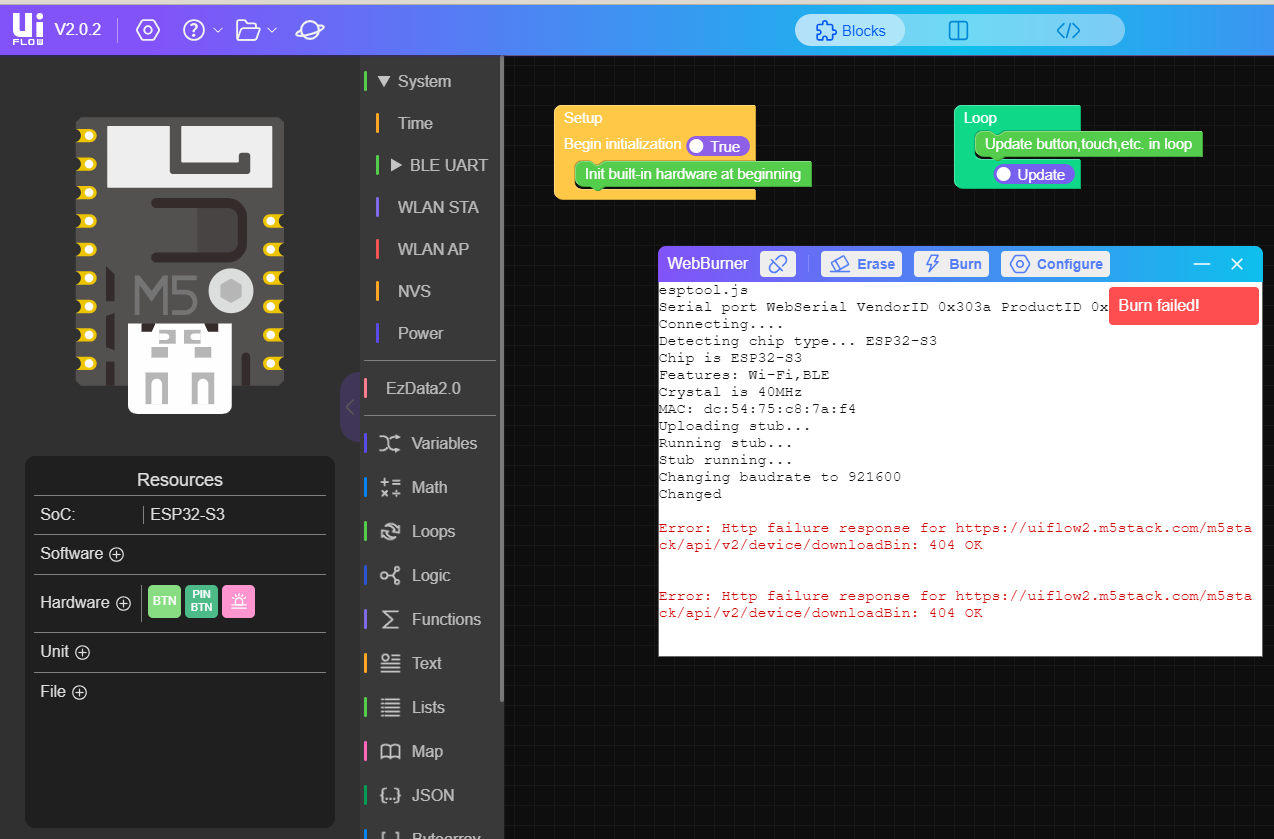Close the WebBurner window
Image resolution: width=1274 pixels, height=839 pixels.
[x=1237, y=264]
